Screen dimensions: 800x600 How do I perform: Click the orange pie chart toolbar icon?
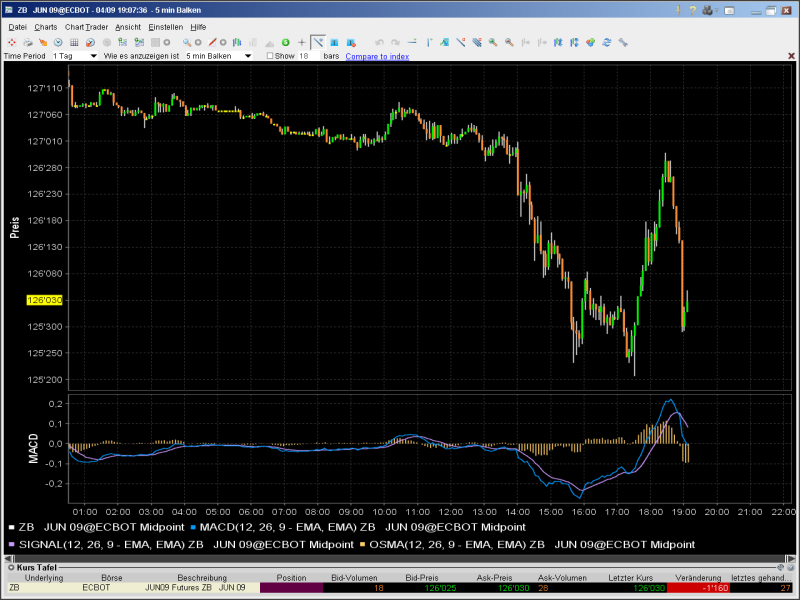90,42
